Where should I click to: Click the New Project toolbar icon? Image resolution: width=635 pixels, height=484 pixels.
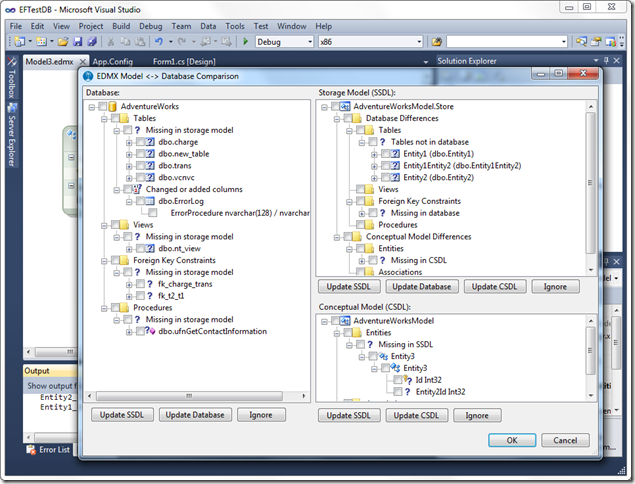(x=19, y=41)
